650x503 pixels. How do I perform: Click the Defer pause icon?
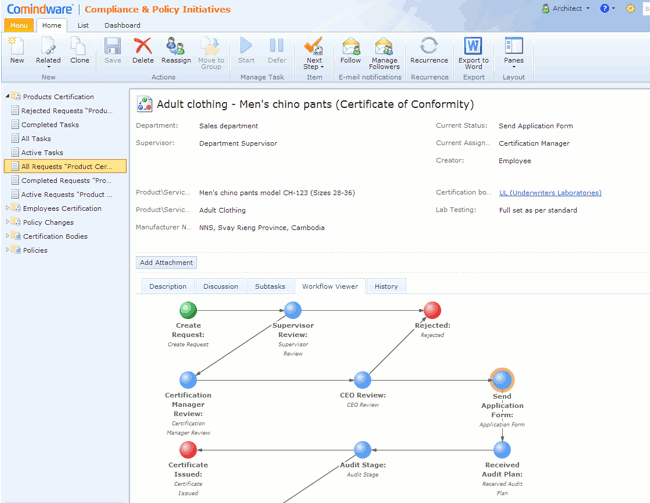(276, 46)
